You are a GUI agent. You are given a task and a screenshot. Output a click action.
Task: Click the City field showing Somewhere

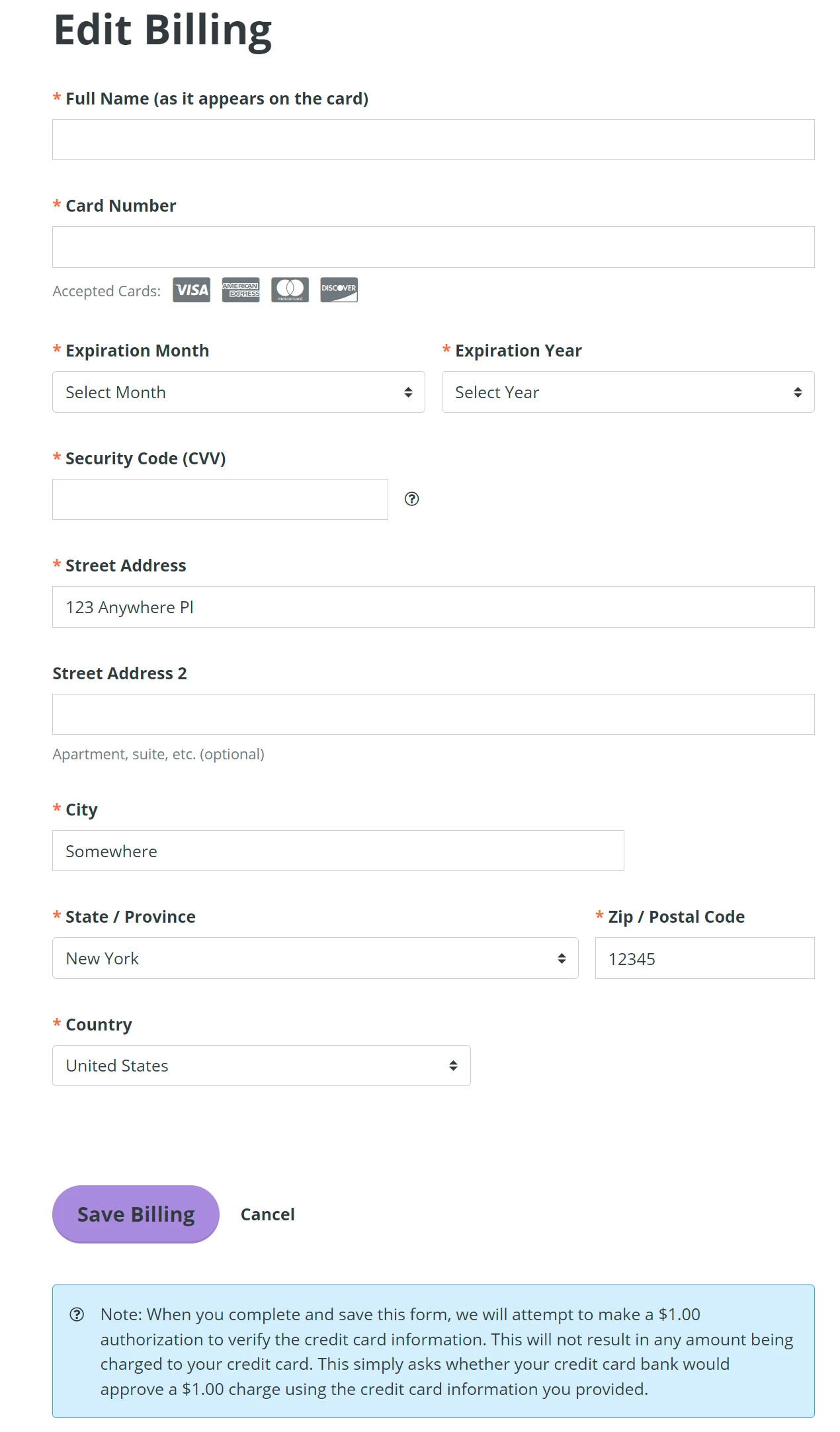point(337,851)
